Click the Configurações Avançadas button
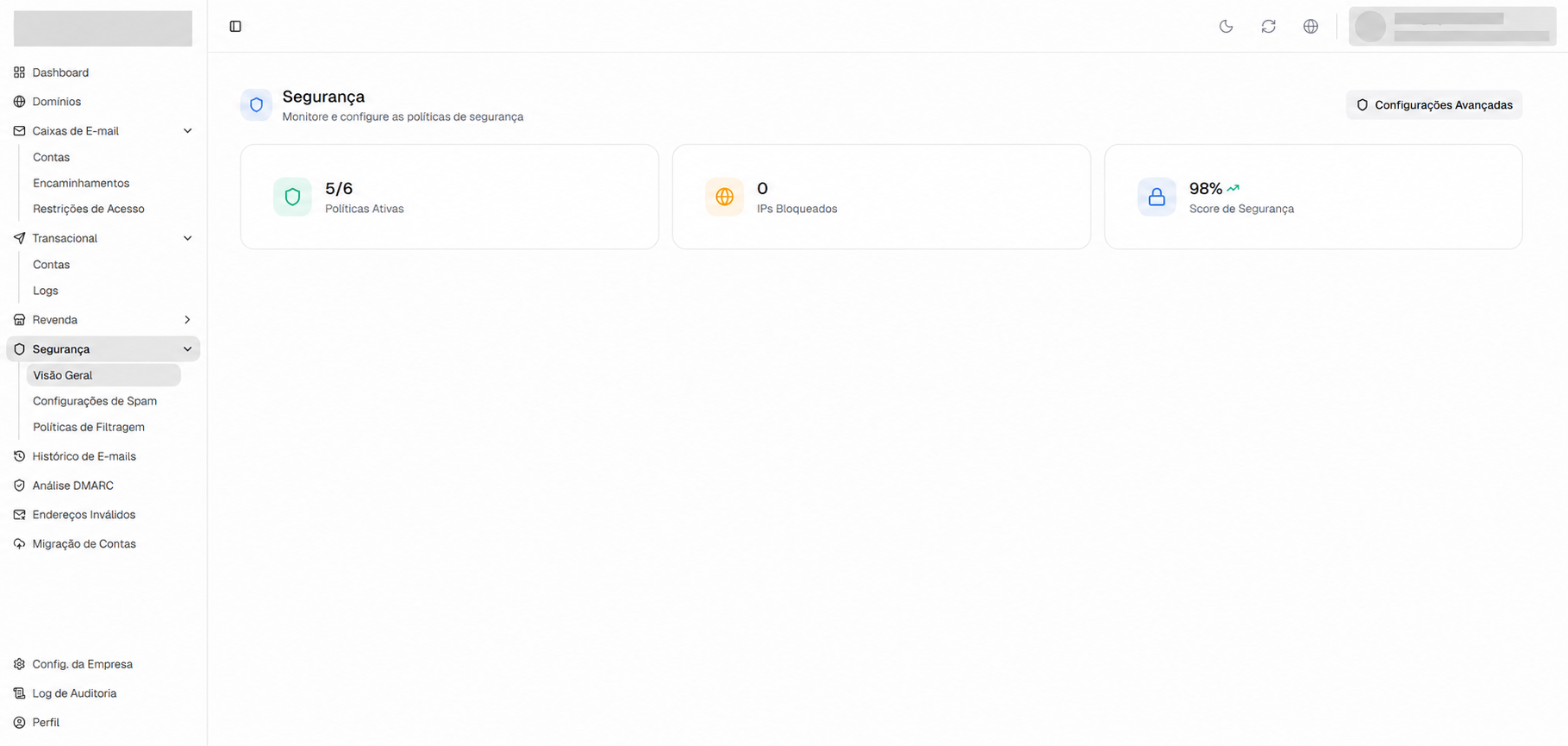The height and width of the screenshot is (746, 1568). click(1434, 105)
